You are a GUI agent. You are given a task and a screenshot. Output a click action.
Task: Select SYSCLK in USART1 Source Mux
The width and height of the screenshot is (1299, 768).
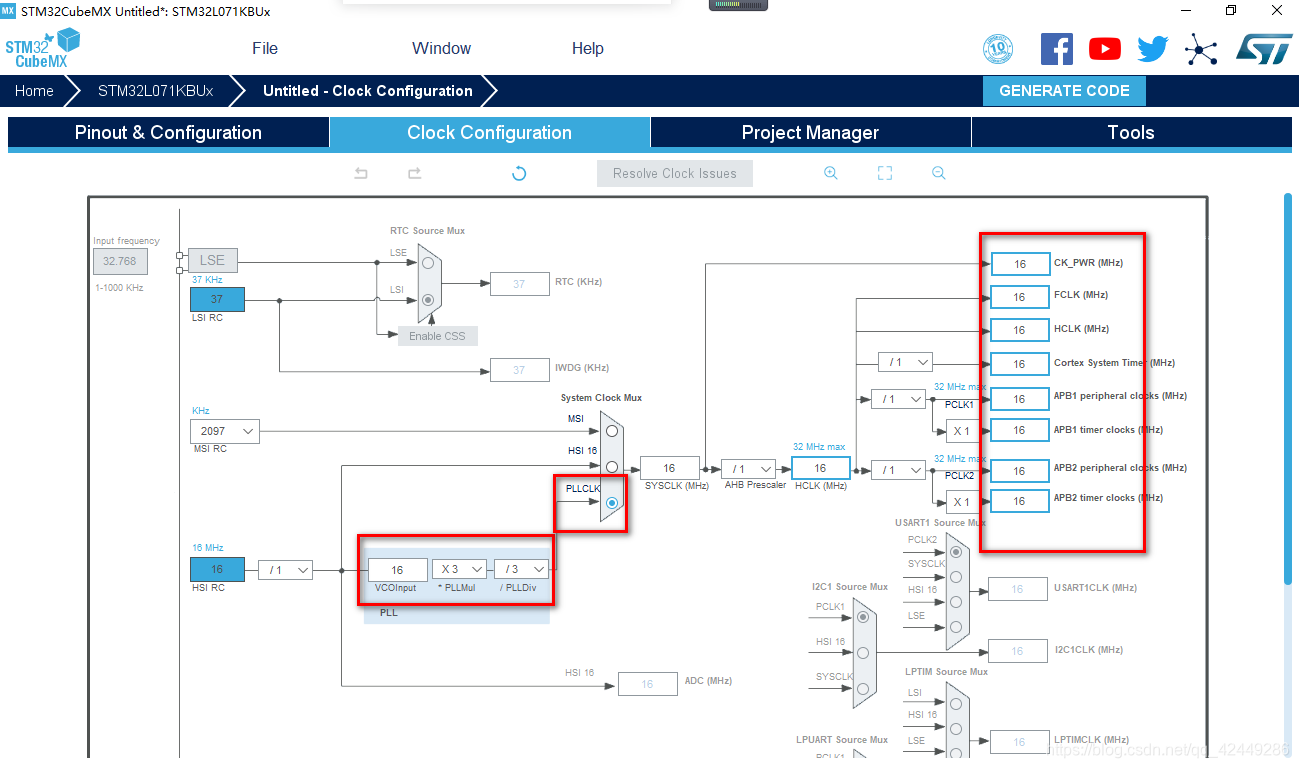tap(956, 577)
